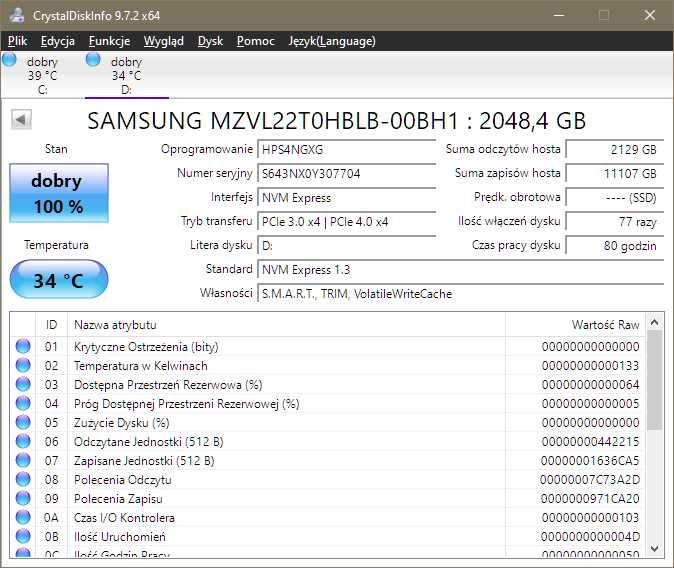The image size is (674, 568).
Task: Select the C: drive tab at 39 °C
Action: 42,75
